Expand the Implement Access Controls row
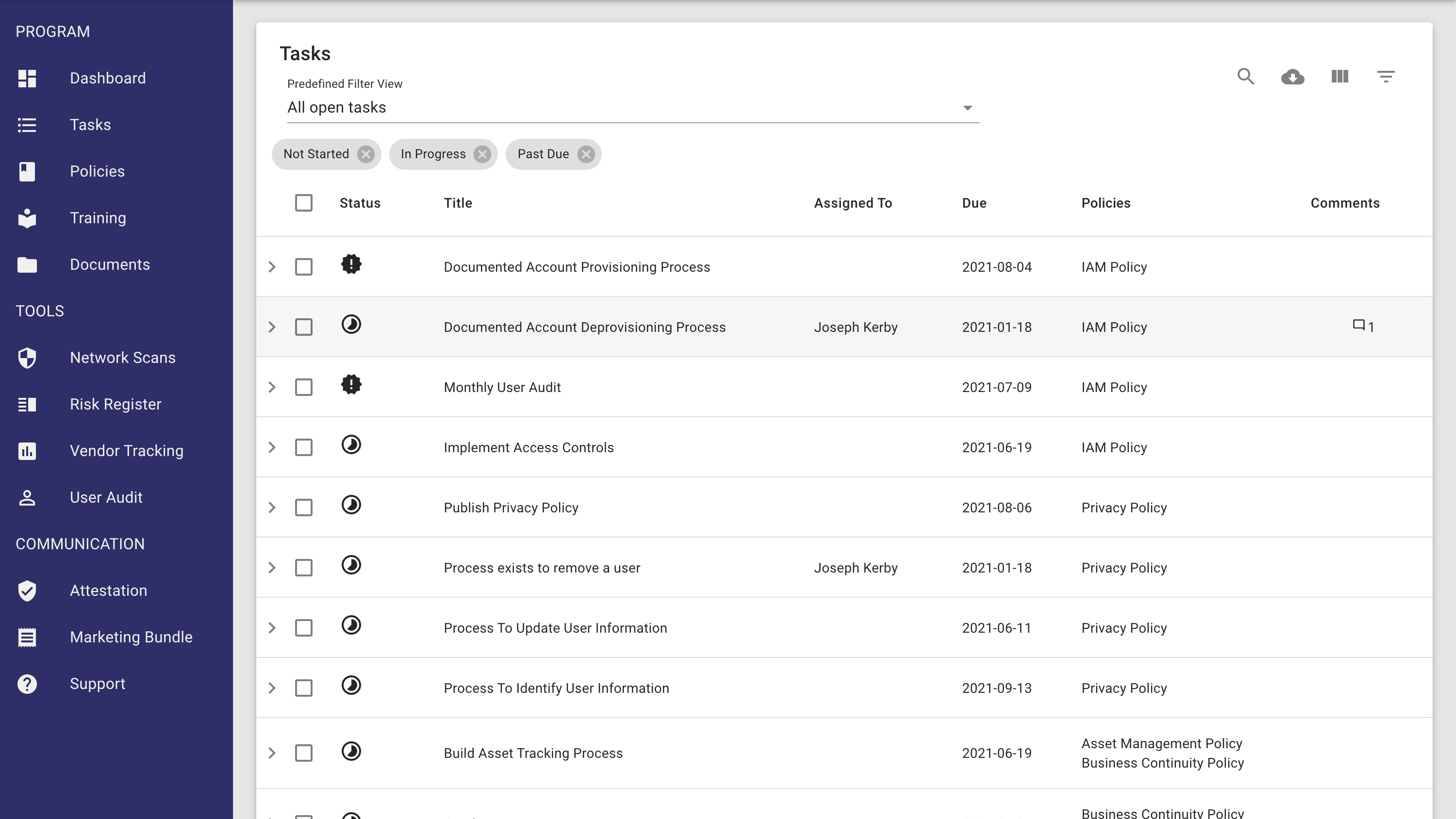This screenshot has height=819, width=1456. tap(272, 448)
